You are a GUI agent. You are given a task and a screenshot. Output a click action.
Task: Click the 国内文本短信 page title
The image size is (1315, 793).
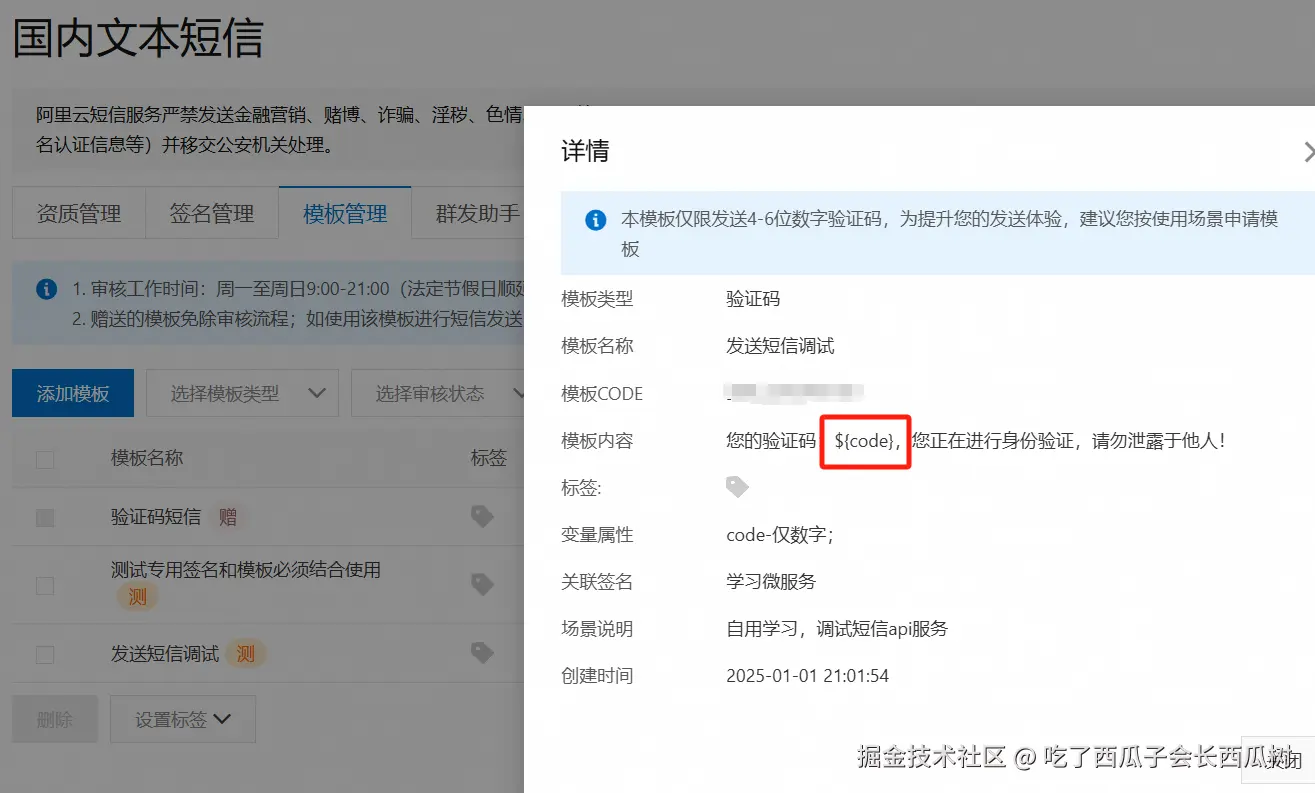click(138, 39)
